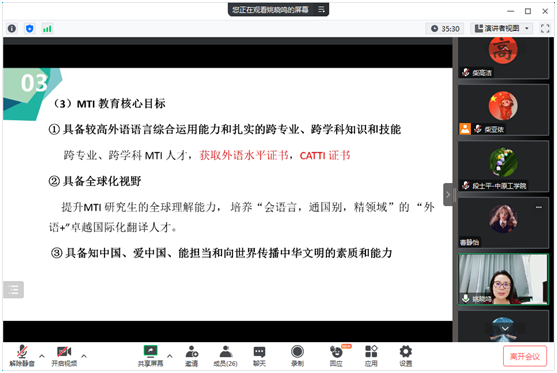The image size is (557, 373).
Task: Open the chat (聊天) panel
Action: (x=259, y=356)
